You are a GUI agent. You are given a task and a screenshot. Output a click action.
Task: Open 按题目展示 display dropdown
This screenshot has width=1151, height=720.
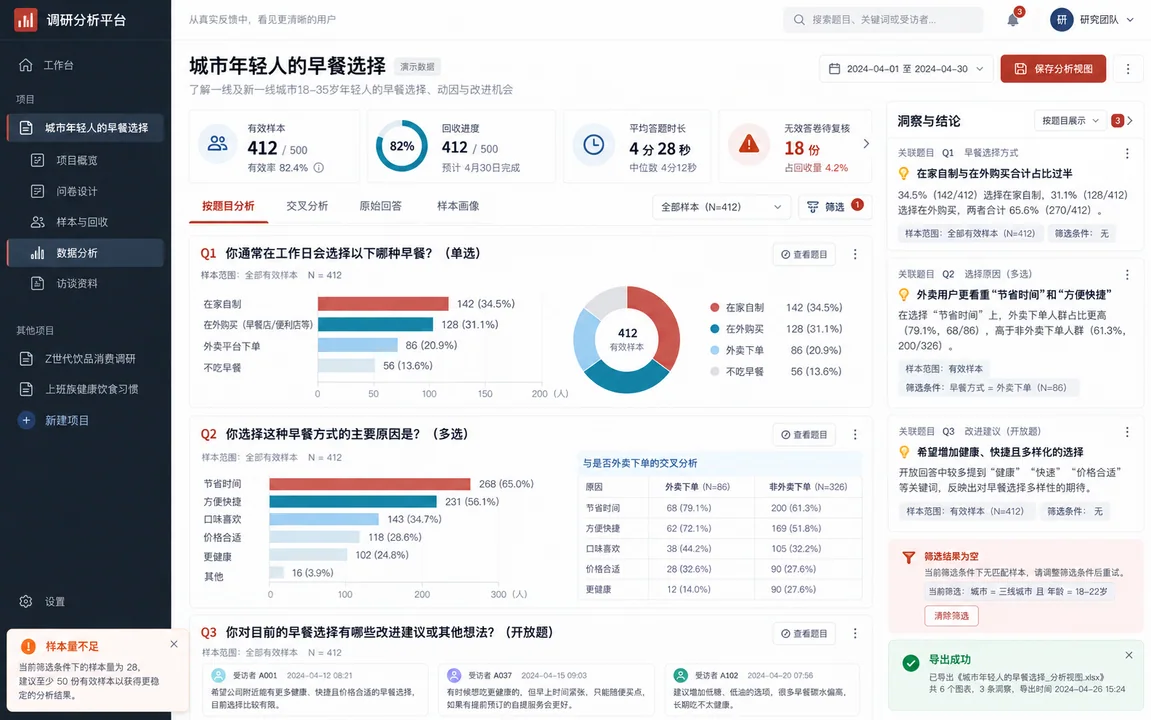tap(1071, 120)
